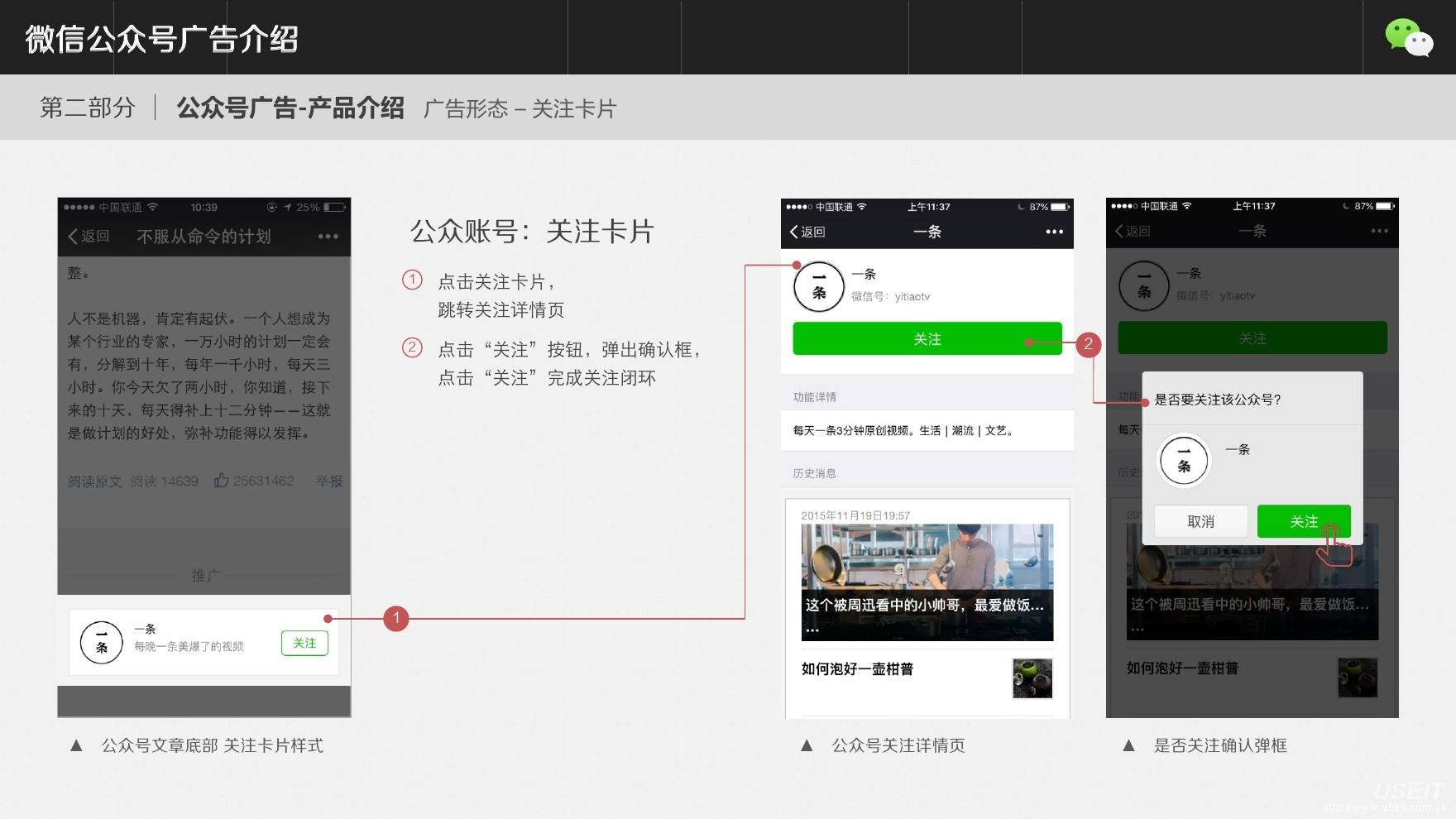Tap the 一条 avatar on the follow detail page

(x=818, y=287)
